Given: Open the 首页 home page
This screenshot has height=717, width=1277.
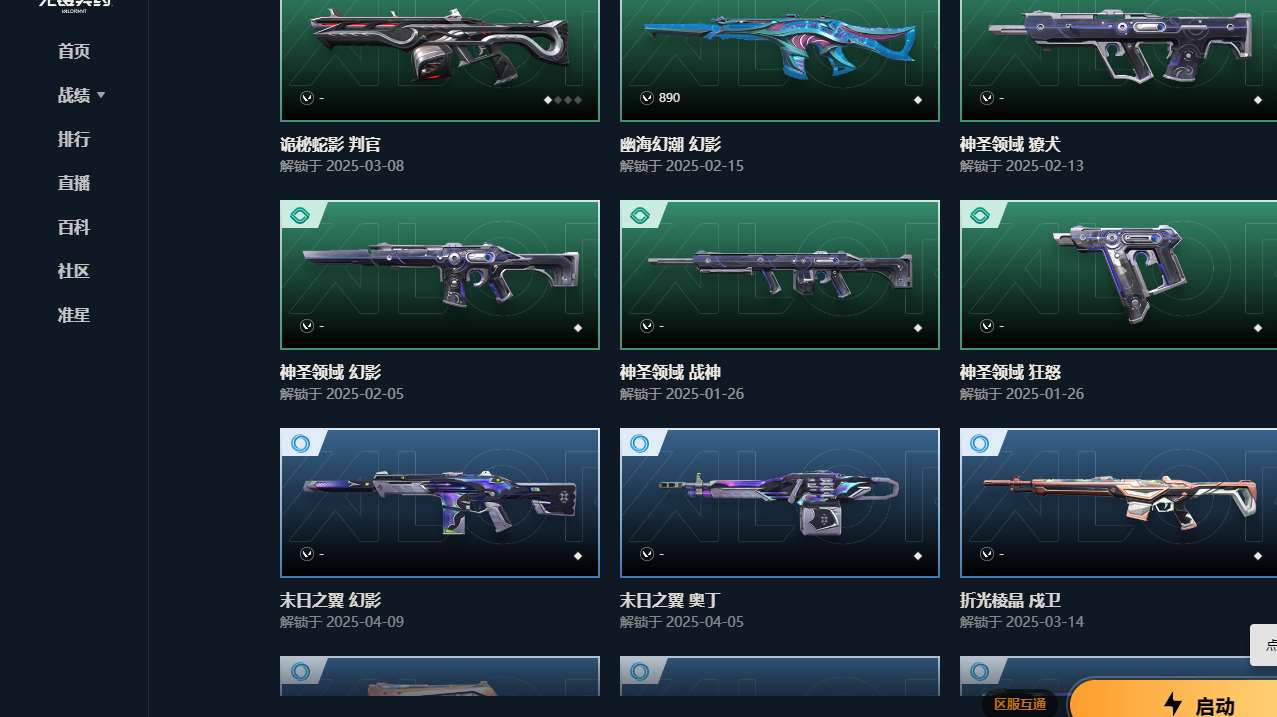Looking at the screenshot, I should (x=74, y=51).
